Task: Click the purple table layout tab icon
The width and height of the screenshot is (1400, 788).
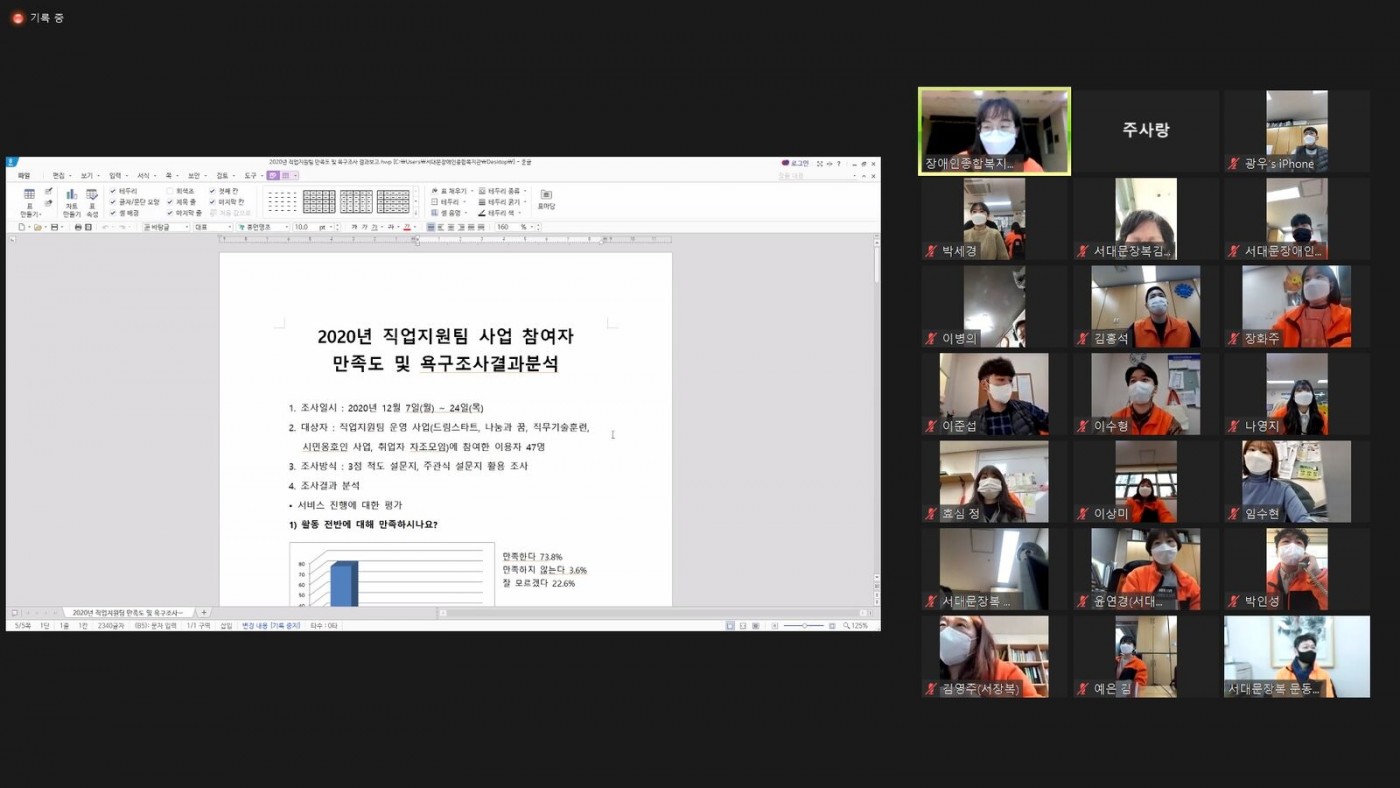Action: [285, 176]
